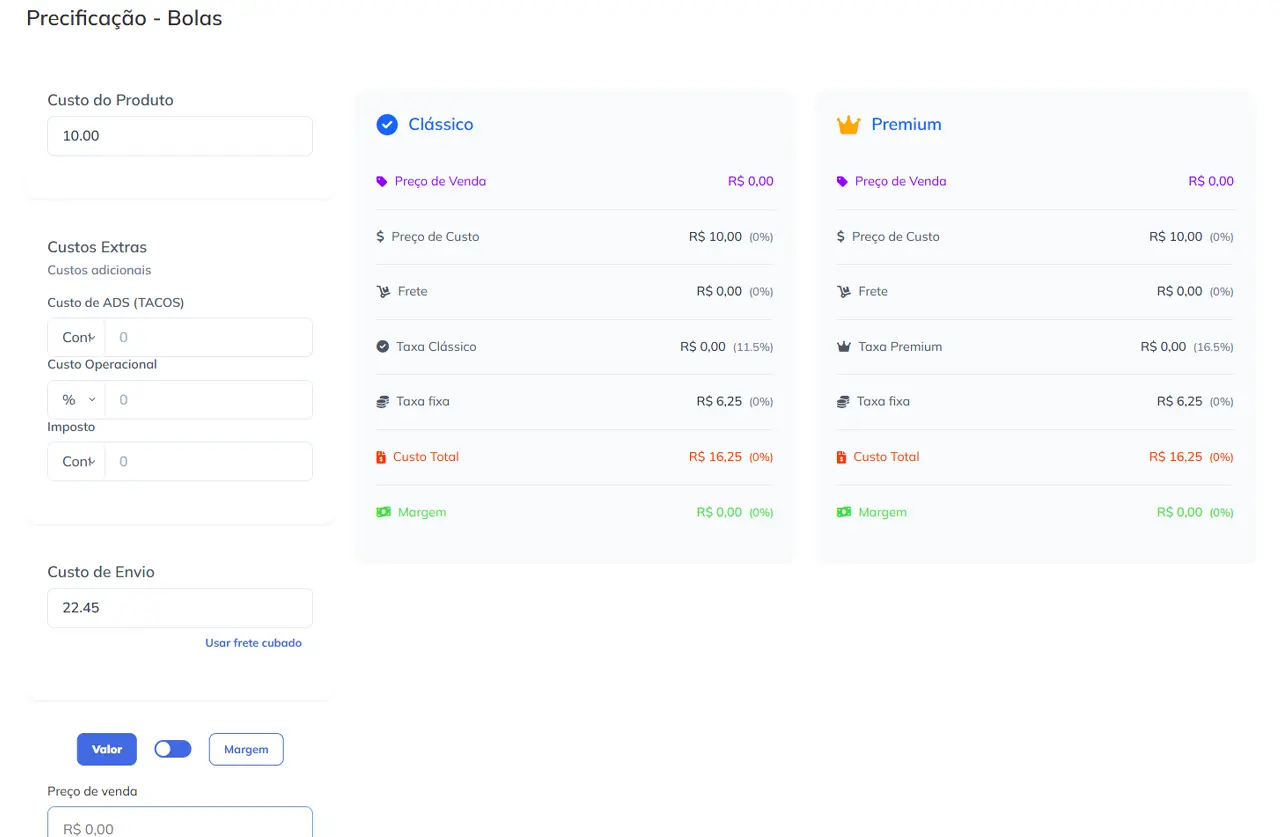
Task: Click the green Margem money icon in Premium card
Action: (843, 512)
